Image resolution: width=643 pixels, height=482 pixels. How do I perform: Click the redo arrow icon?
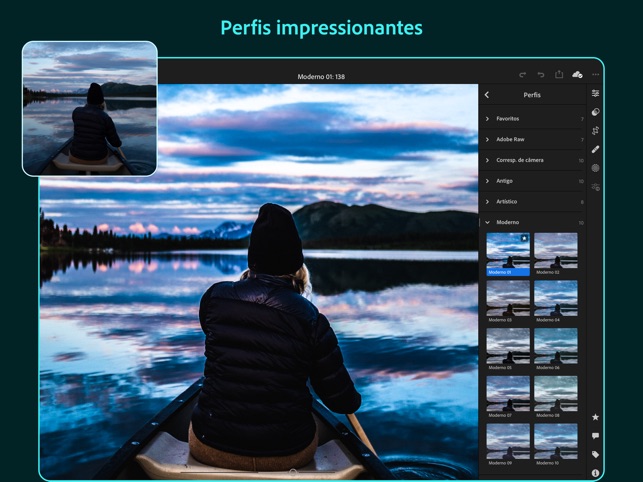point(522,75)
